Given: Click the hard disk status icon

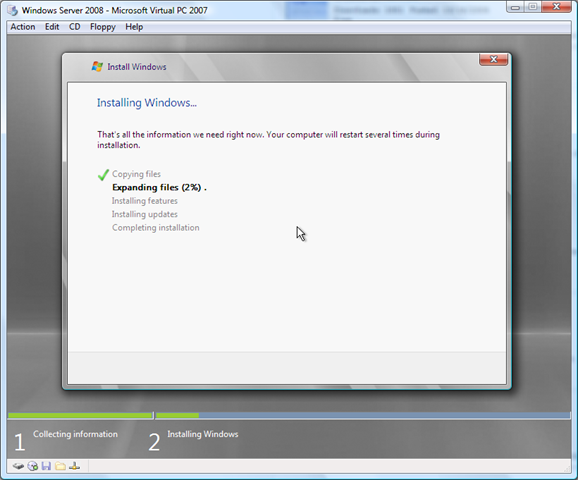Looking at the screenshot, I should [18, 466].
